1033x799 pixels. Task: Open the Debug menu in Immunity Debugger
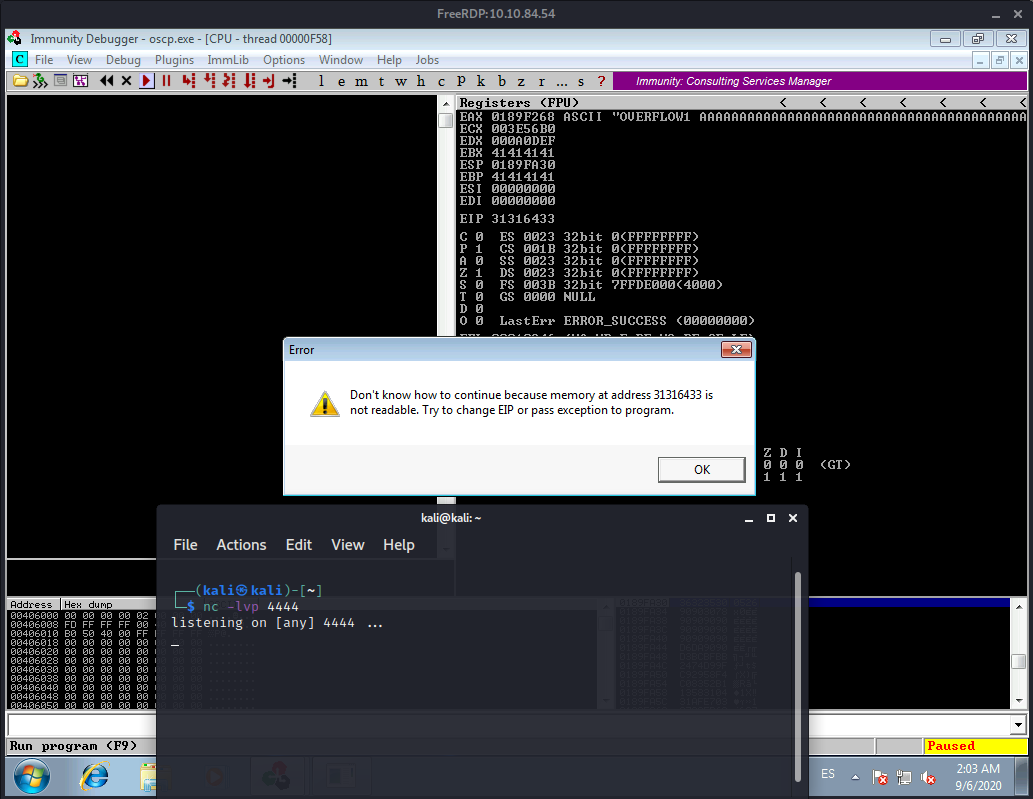point(123,60)
